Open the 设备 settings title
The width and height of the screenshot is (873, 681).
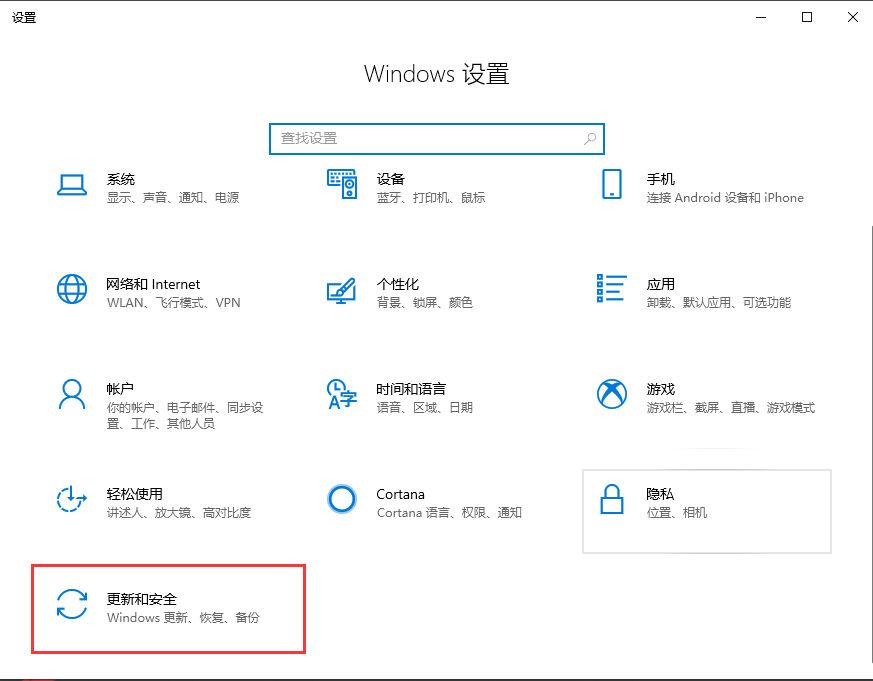[390, 179]
